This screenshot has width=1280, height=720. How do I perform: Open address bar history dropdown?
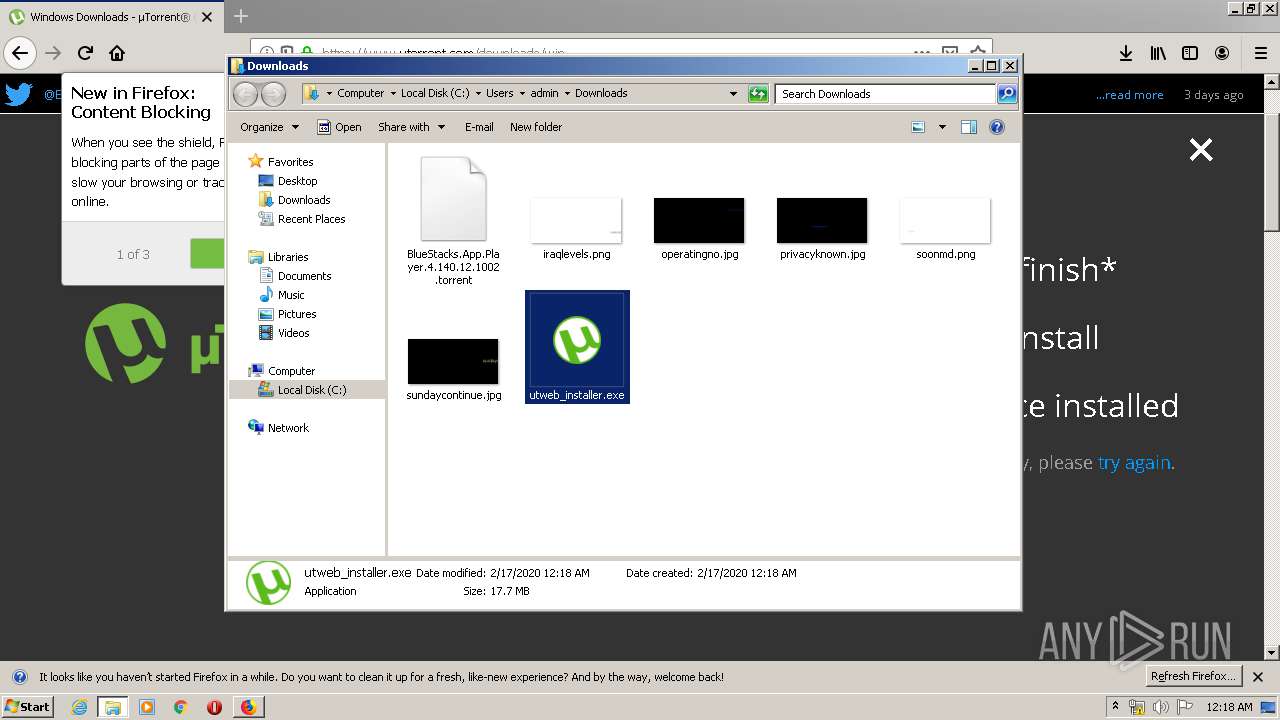pos(733,94)
